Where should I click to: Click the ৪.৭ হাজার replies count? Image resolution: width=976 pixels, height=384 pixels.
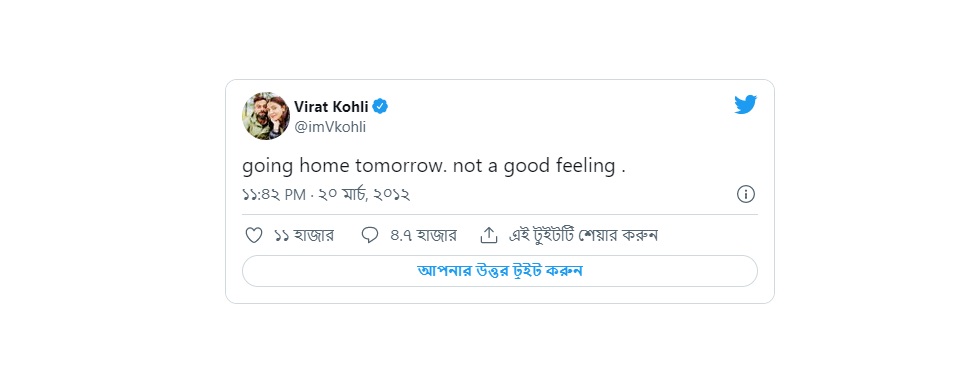(x=423, y=235)
